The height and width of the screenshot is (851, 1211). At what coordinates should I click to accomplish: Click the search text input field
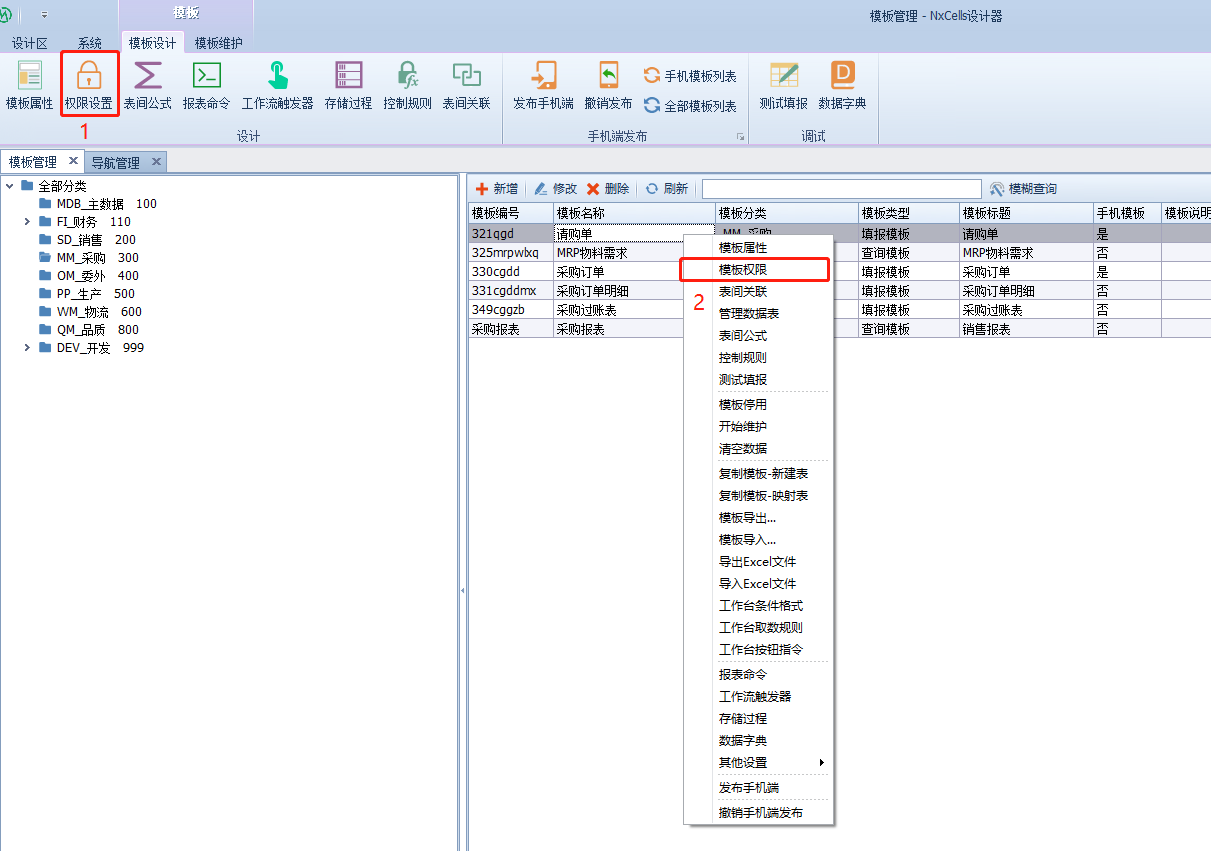click(x=841, y=189)
